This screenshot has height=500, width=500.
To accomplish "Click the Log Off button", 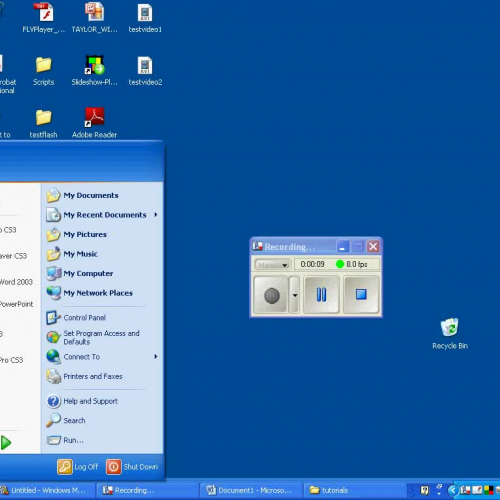I will coord(78,467).
